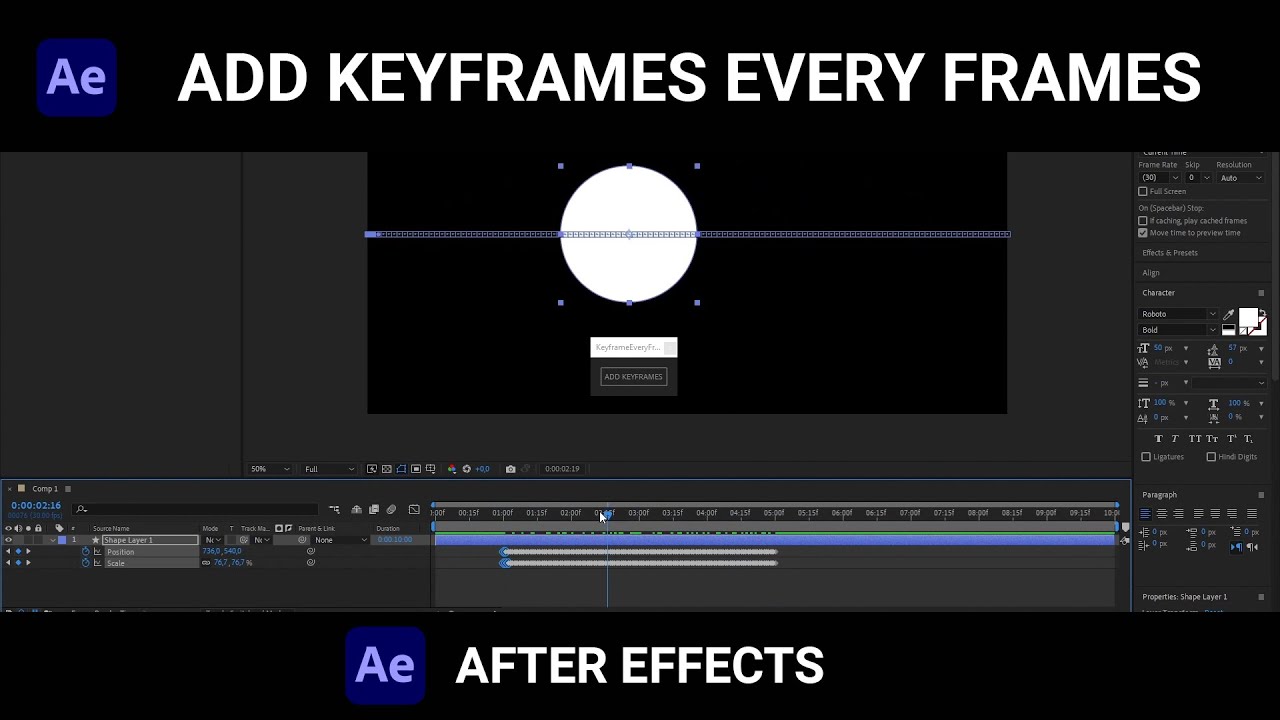This screenshot has height=720, width=1280.
Task: Click the ADD KEYFRAMES button
Action: [633, 377]
